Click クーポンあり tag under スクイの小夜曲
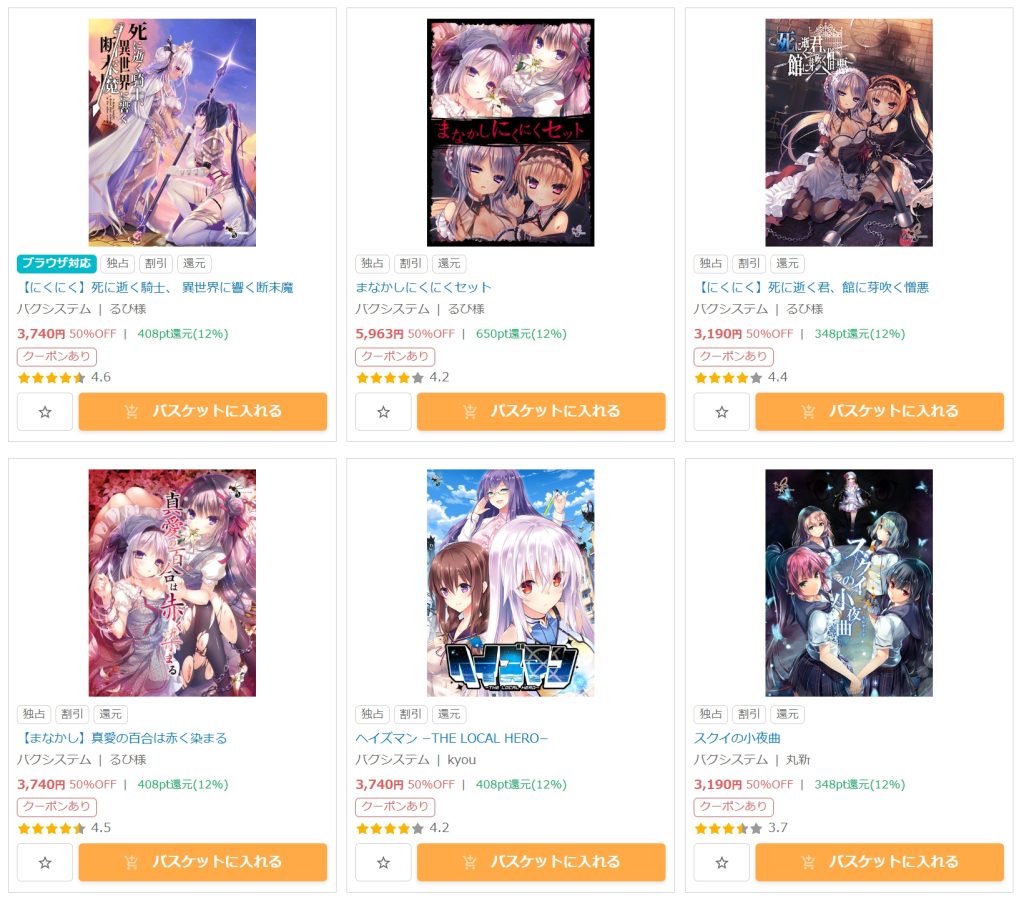The height and width of the screenshot is (902, 1024). pyautogui.click(x=733, y=807)
